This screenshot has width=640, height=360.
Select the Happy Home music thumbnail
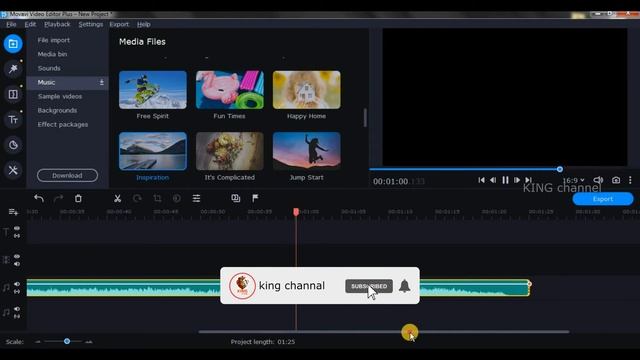(307, 90)
